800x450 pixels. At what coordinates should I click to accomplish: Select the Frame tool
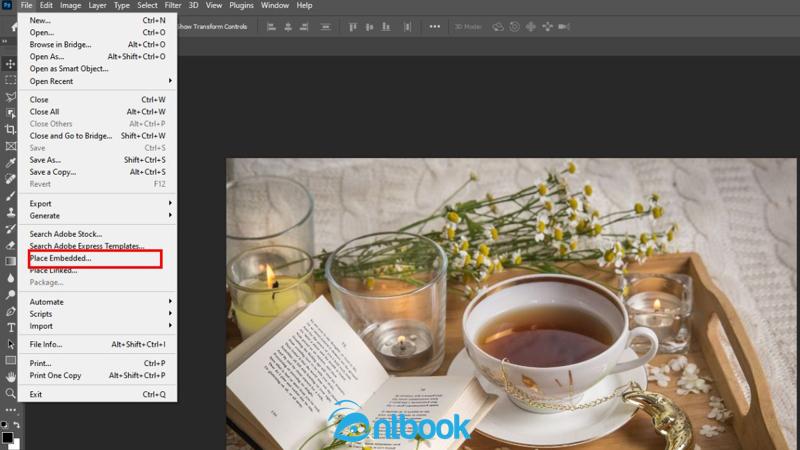pos(10,146)
